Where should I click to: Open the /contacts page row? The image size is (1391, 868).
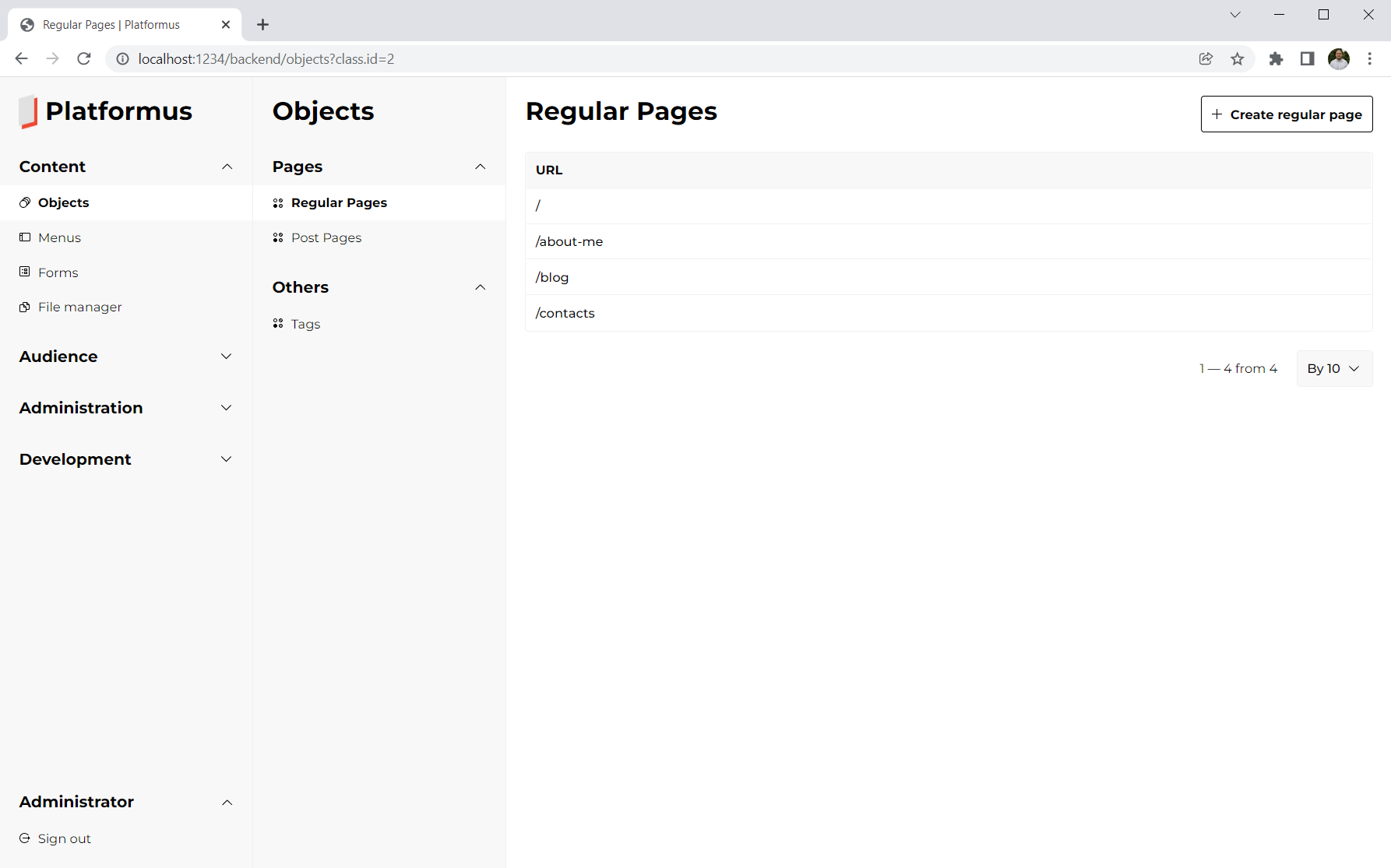point(949,313)
